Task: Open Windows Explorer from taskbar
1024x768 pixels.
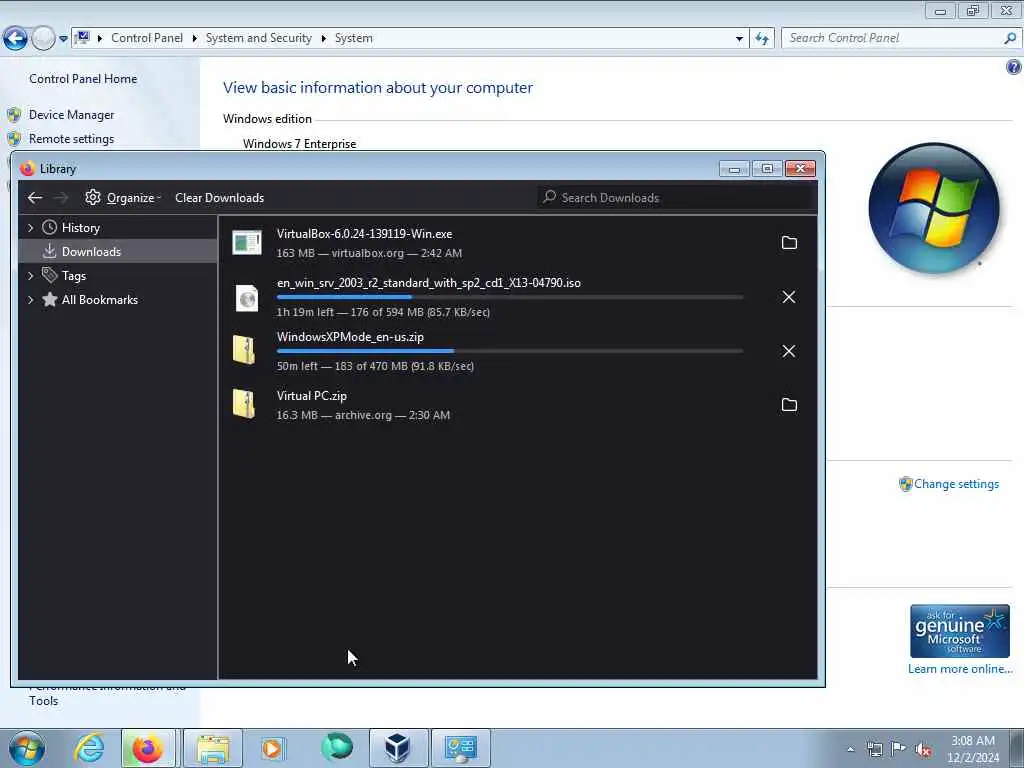Action: coord(213,748)
